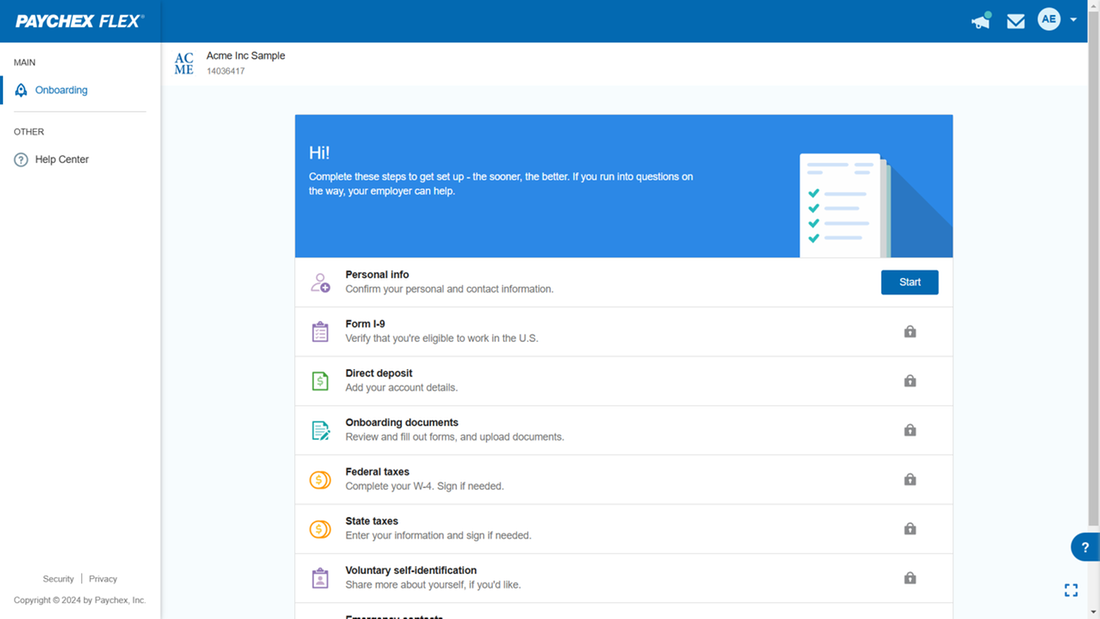Click the State taxes coin icon
Image resolution: width=1100 pixels, height=619 pixels.
[x=320, y=529]
